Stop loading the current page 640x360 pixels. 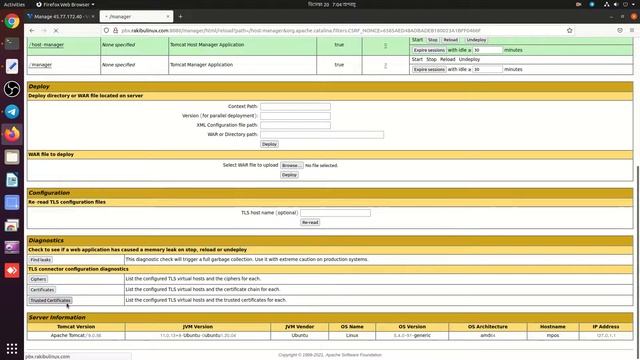[56, 31]
